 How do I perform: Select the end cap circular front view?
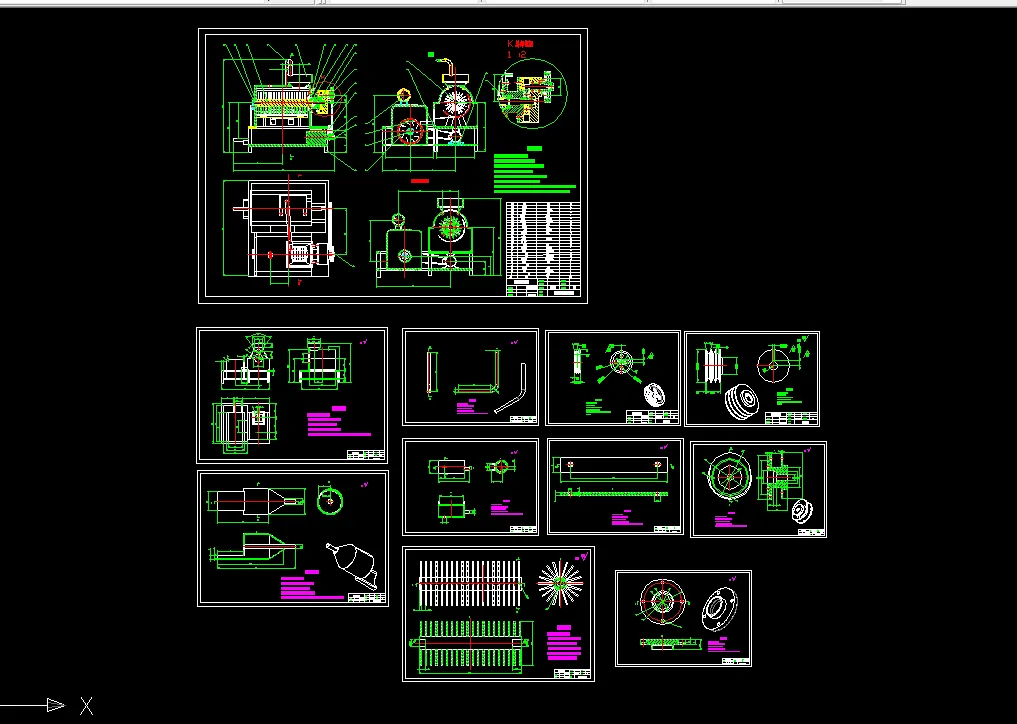662,601
